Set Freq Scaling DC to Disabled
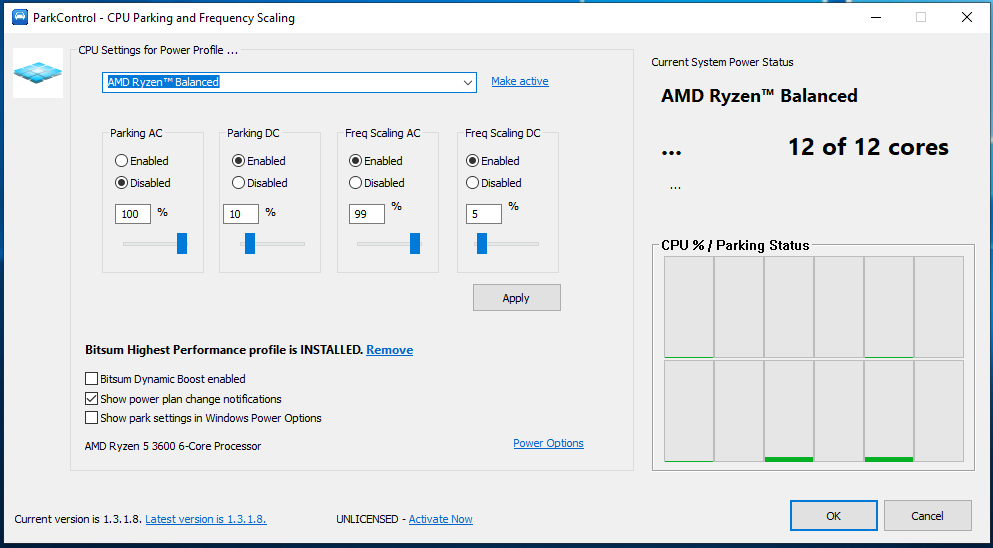This screenshot has height=548, width=993. pos(473,183)
